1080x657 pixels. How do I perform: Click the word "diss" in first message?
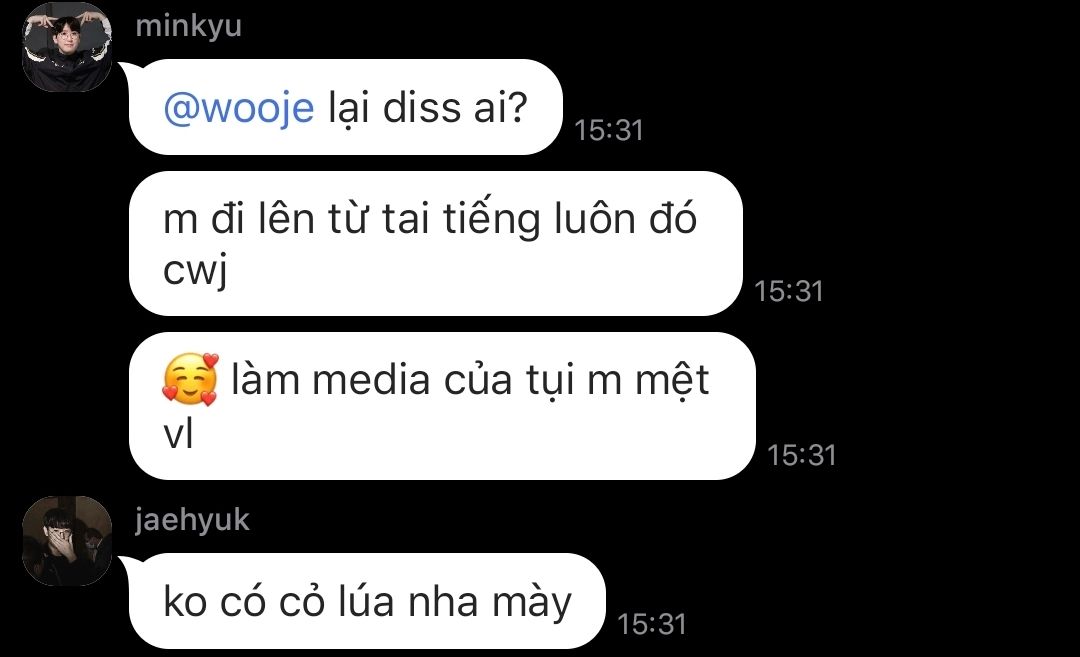click(422, 108)
